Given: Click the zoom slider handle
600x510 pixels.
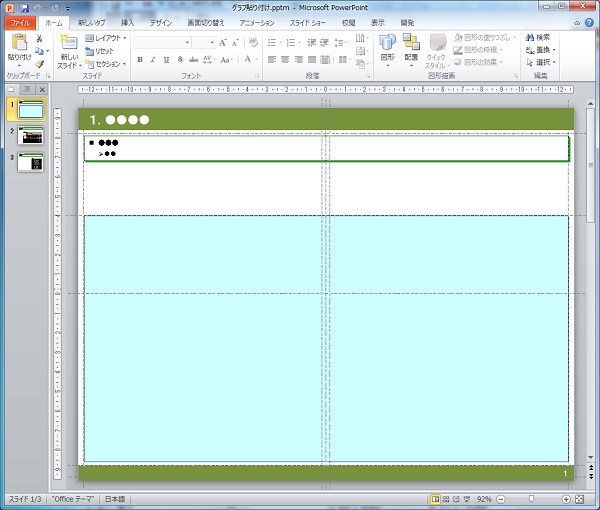Looking at the screenshot, I should point(531,499).
